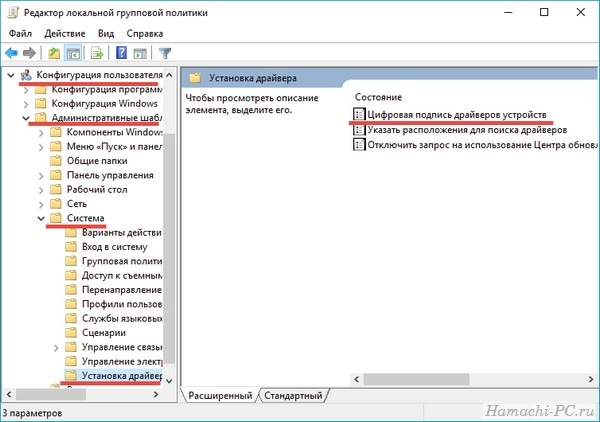Expand the Сеть tree node
This screenshot has height=422, width=600.
[41, 204]
